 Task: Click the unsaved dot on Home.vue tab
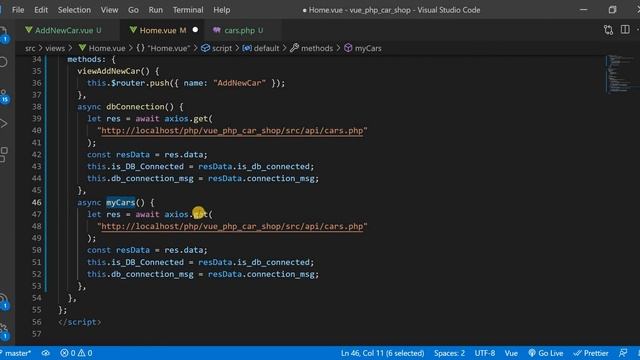coord(195,30)
